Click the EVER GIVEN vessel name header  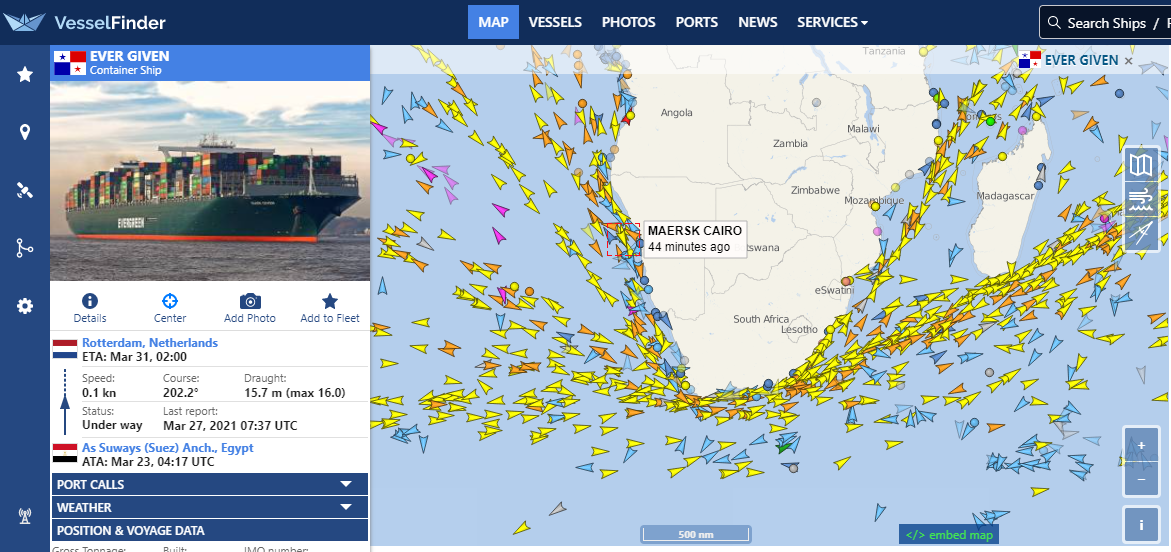click(x=129, y=56)
